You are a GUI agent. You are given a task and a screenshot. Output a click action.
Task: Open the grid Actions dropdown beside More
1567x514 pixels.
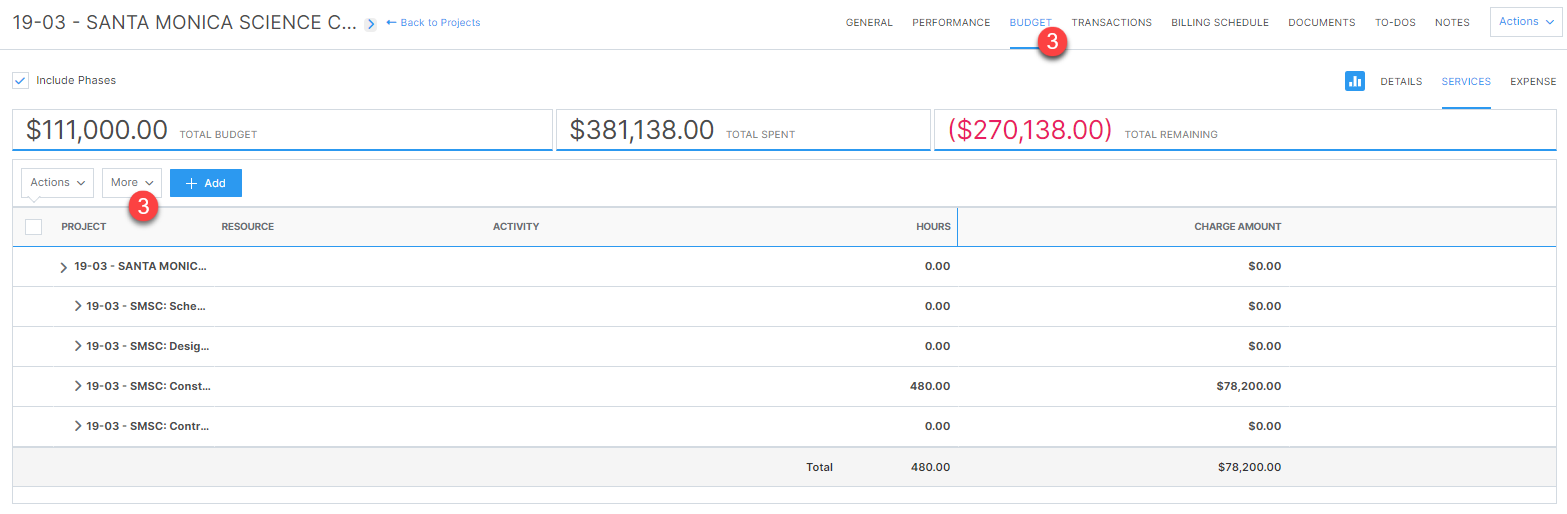tap(57, 183)
